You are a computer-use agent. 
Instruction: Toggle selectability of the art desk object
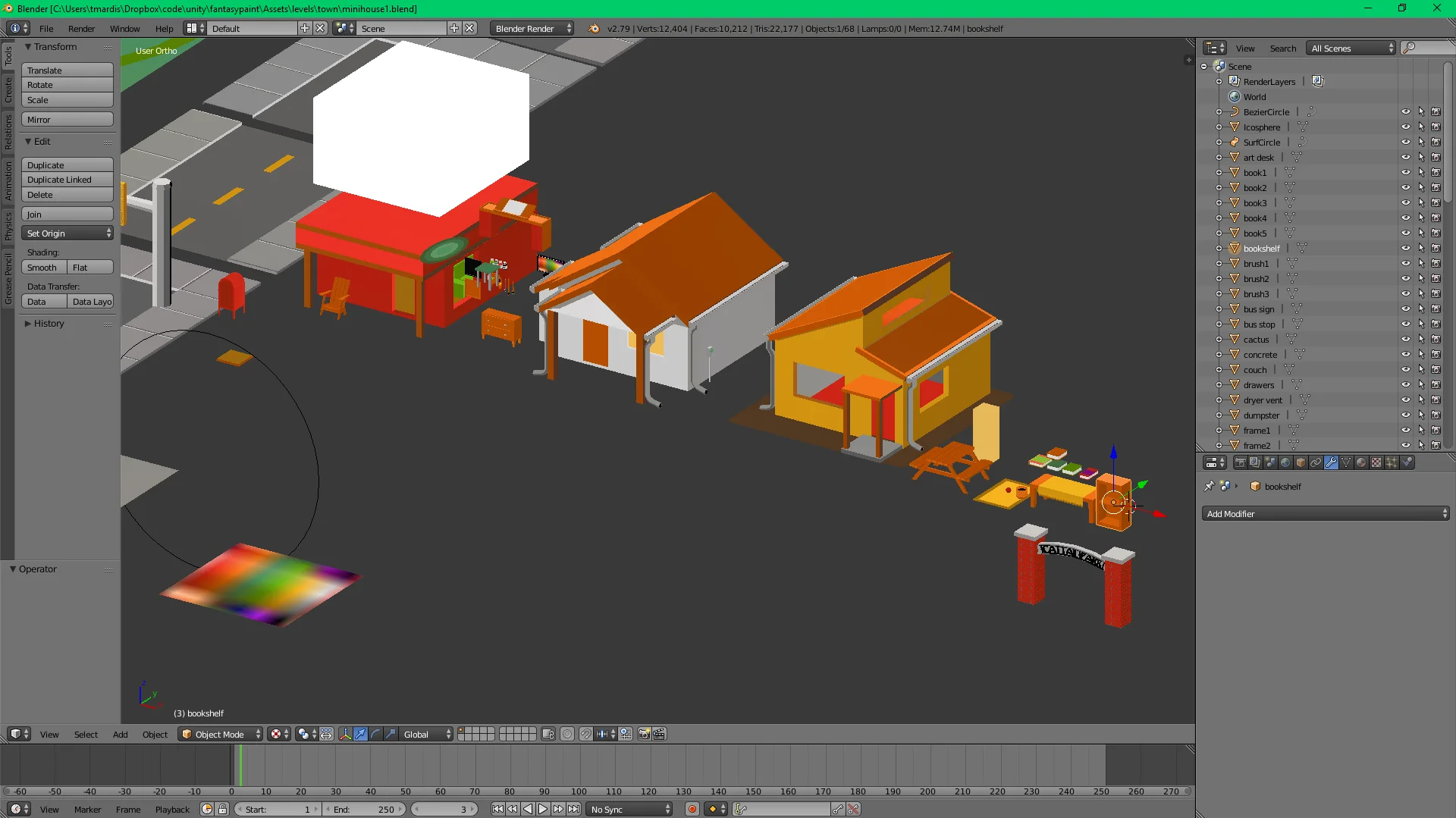pyautogui.click(x=1421, y=158)
